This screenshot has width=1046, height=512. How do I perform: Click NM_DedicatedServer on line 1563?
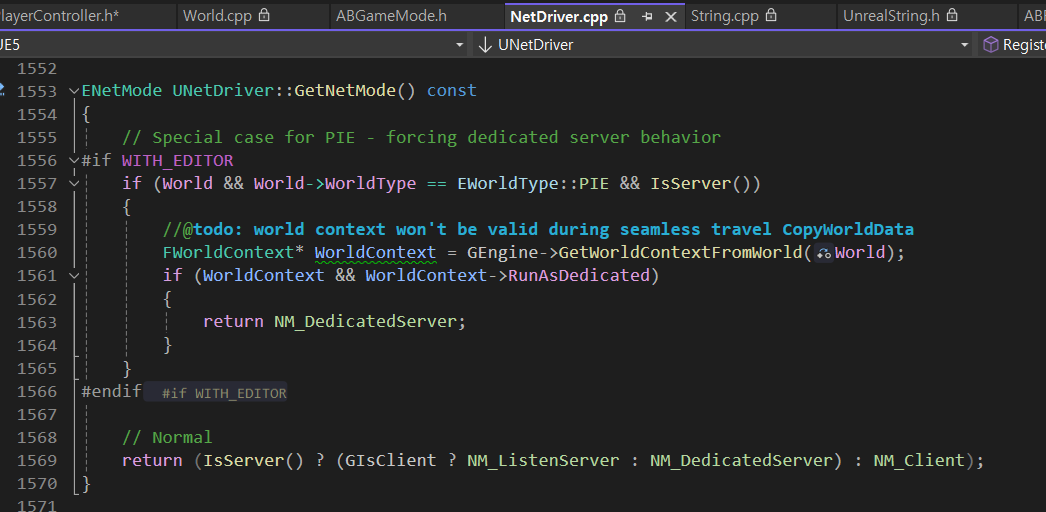(365, 322)
